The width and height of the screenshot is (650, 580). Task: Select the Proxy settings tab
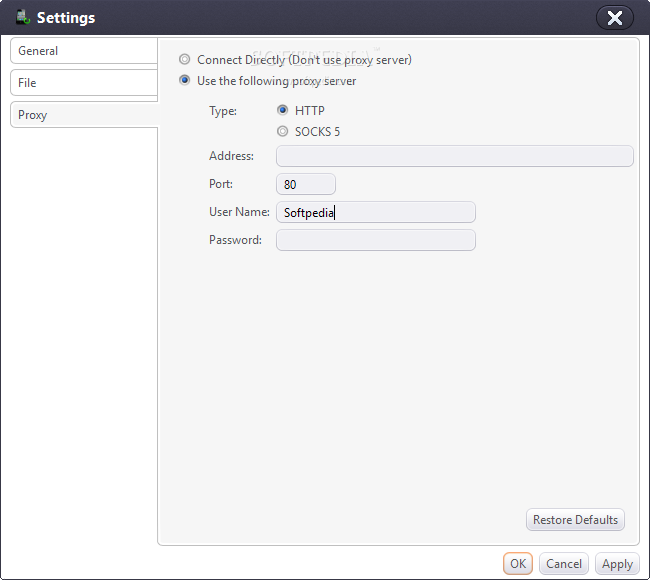click(84, 115)
